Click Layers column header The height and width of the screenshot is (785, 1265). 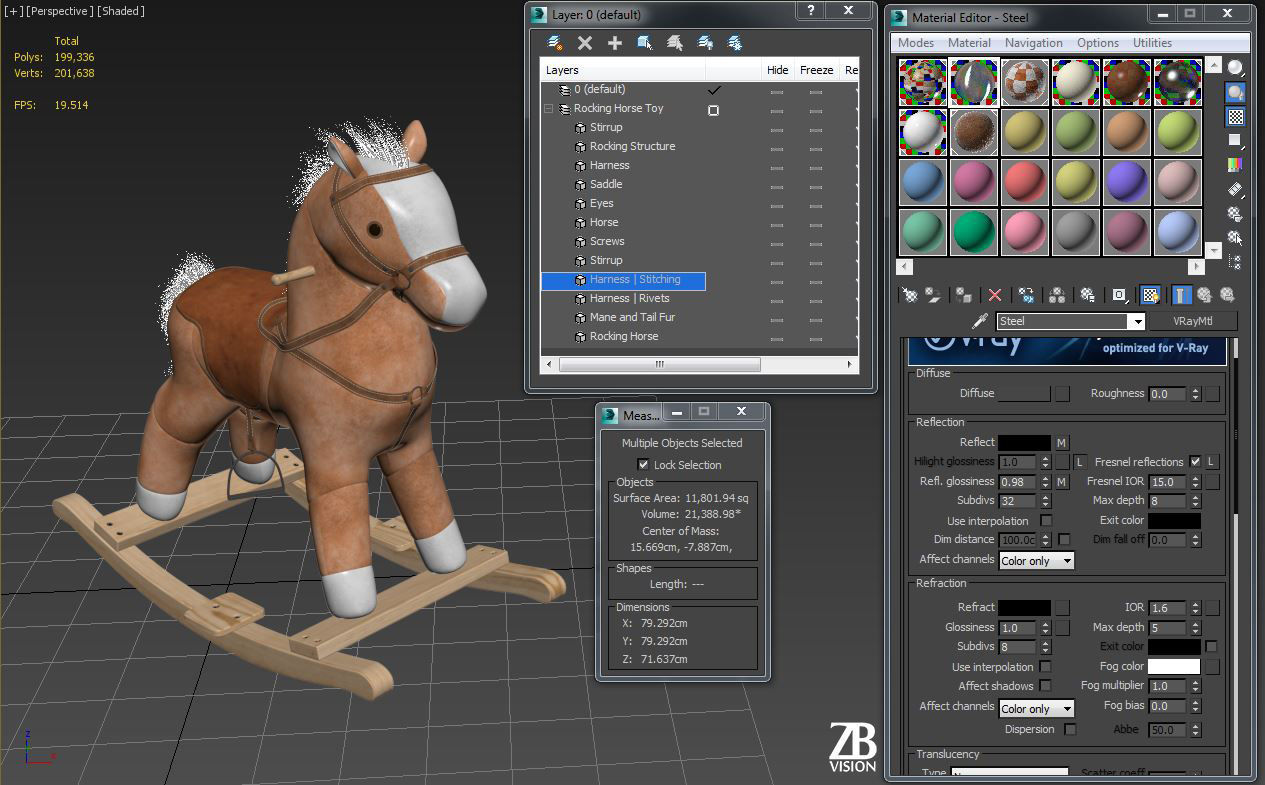pos(623,70)
